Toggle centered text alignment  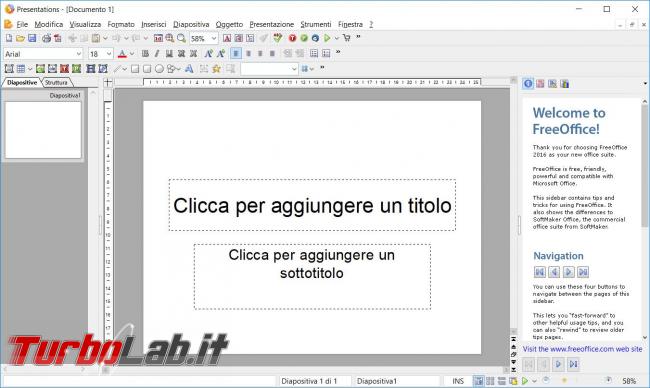pos(248,53)
